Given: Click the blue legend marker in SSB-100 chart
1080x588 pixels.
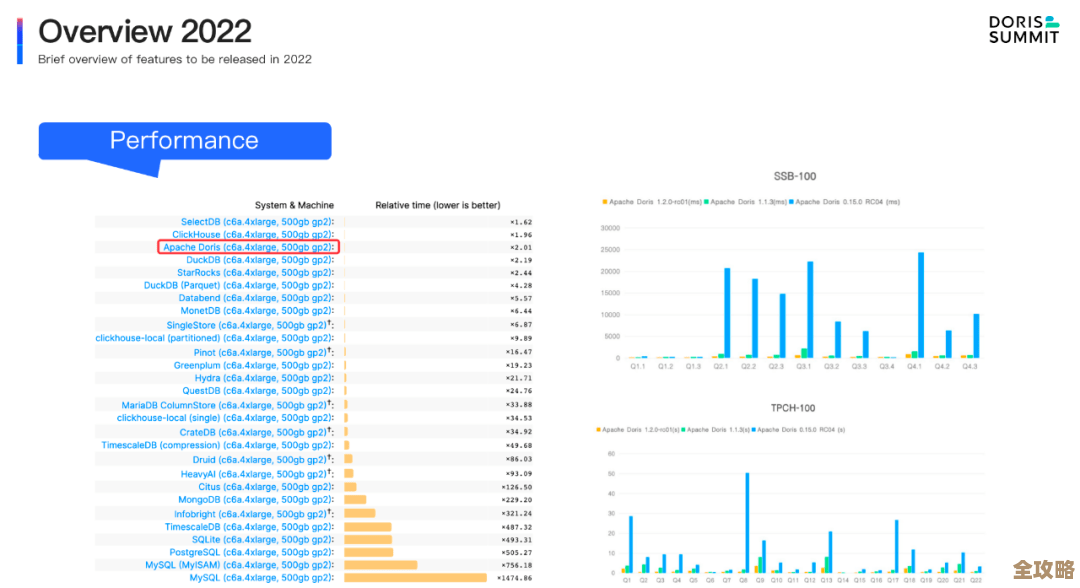Looking at the screenshot, I should coord(791,202).
